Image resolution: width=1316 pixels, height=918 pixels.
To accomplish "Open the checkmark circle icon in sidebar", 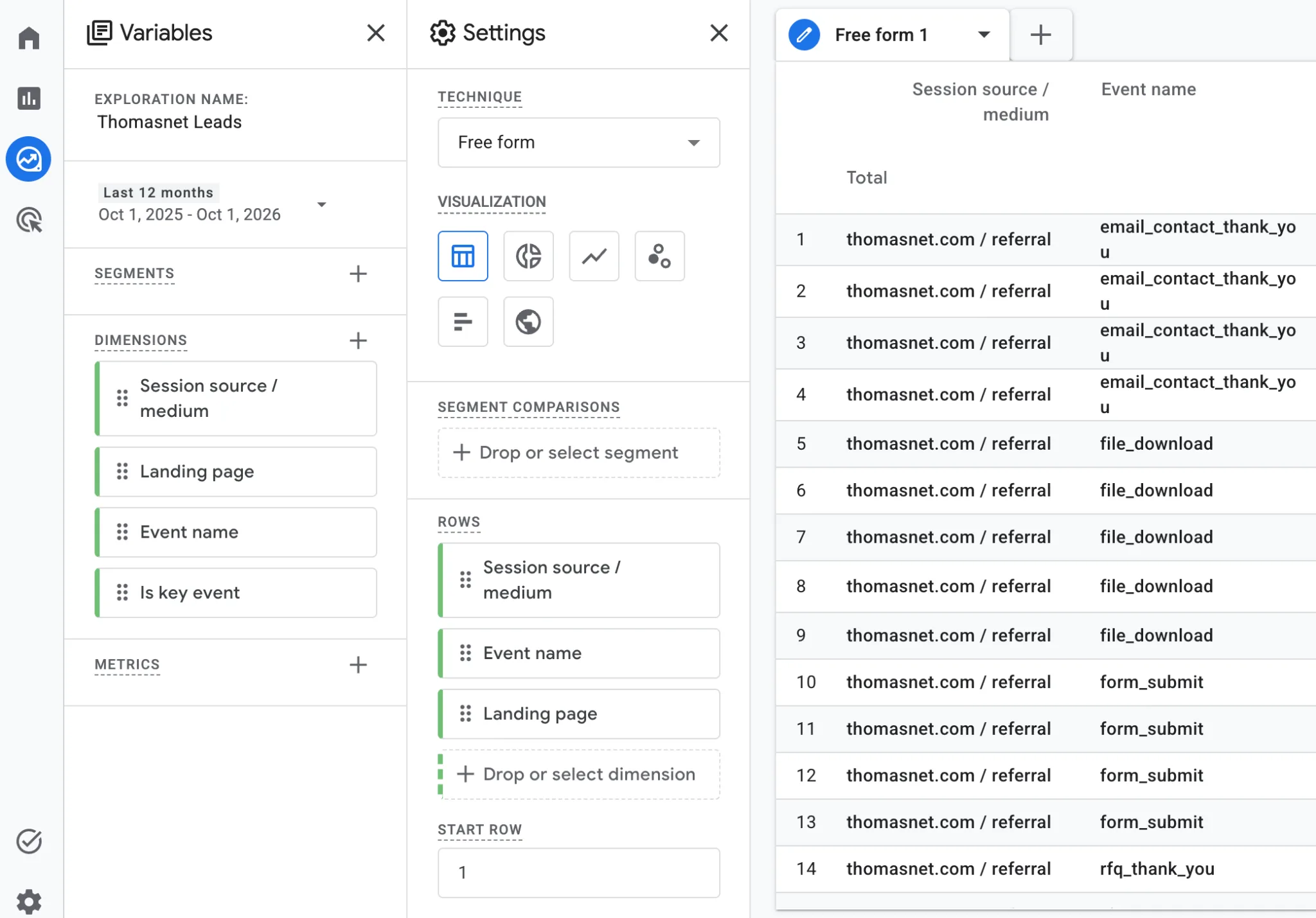I will pyautogui.click(x=29, y=841).
